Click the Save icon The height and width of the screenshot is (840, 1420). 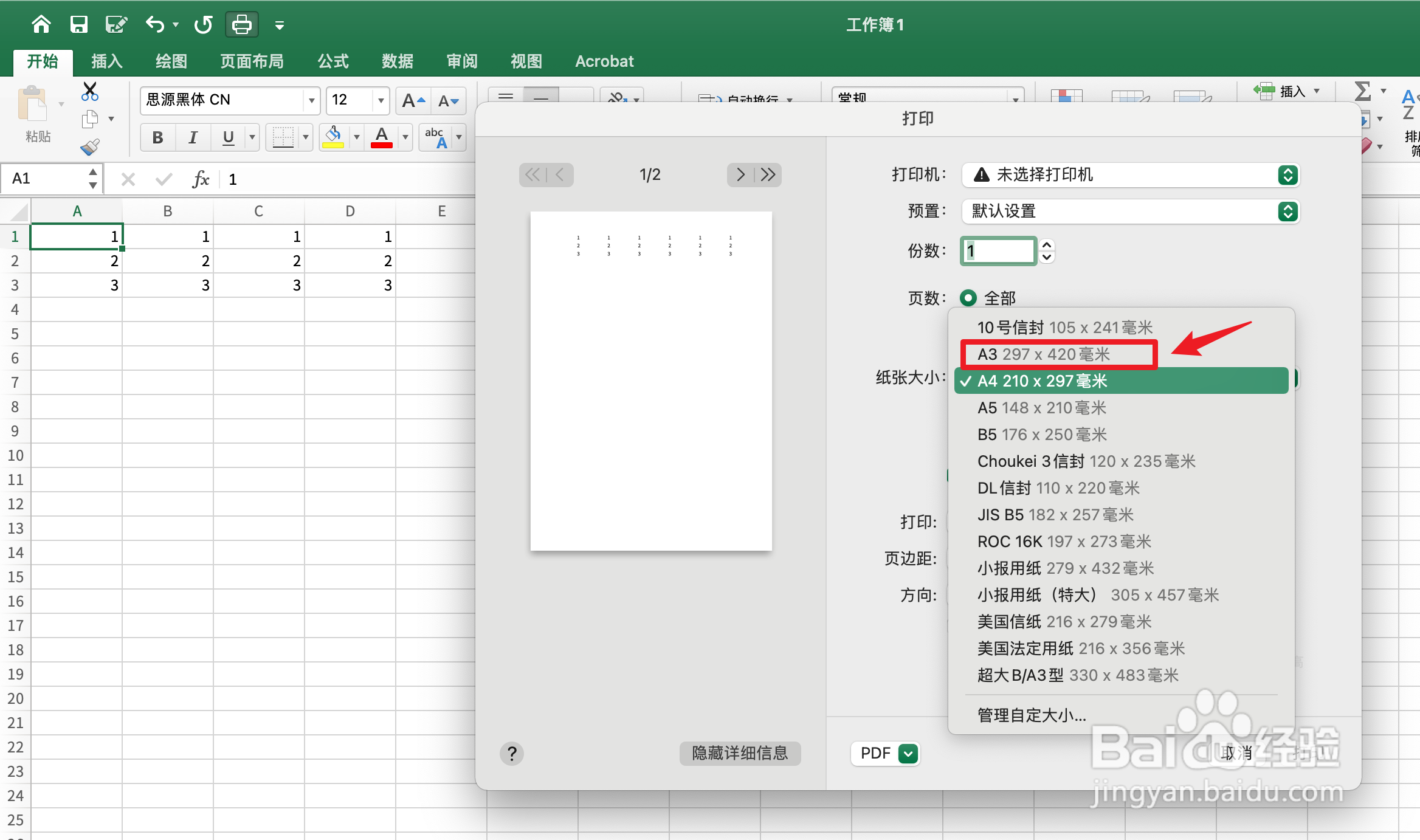(x=79, y=24)
